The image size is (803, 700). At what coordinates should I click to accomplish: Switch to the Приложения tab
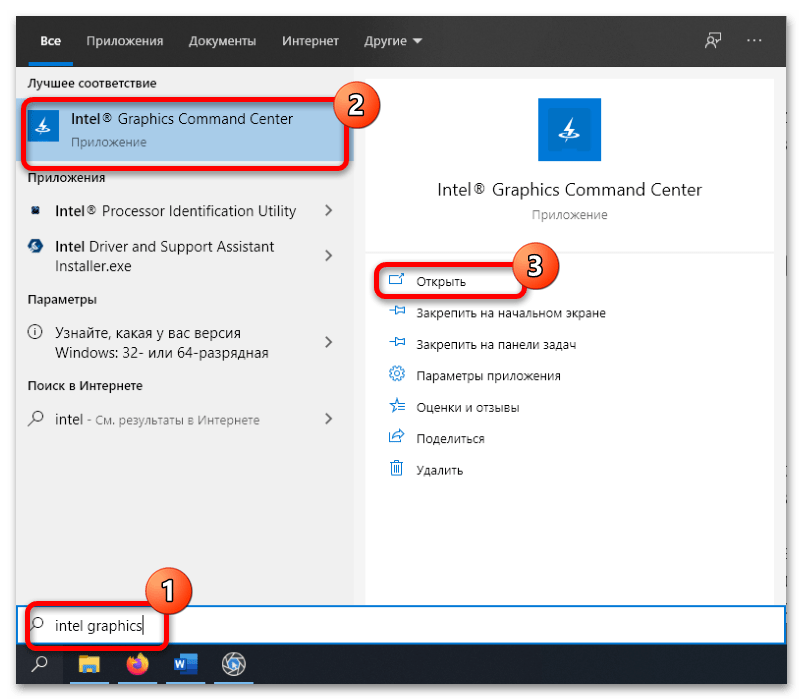coord(124,41)
